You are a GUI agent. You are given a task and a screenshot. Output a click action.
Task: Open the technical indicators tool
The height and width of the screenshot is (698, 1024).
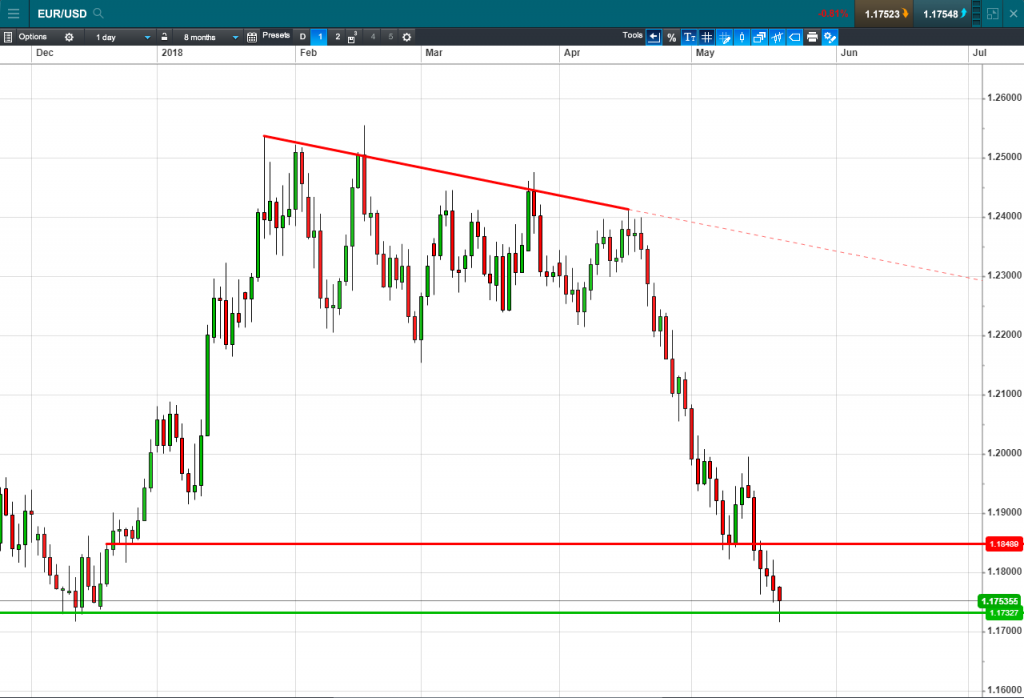tap(777, 37)
